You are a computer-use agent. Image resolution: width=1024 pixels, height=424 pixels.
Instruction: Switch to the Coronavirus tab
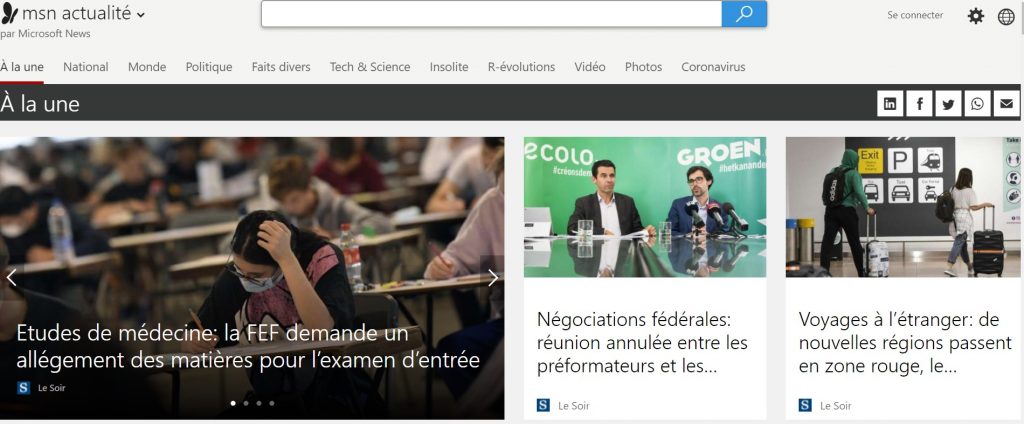tap(713, 67)
